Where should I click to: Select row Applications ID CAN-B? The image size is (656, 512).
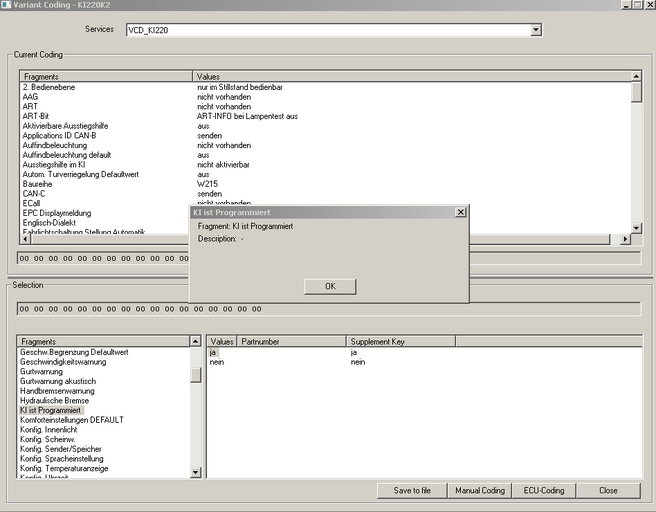click(59, 136)
